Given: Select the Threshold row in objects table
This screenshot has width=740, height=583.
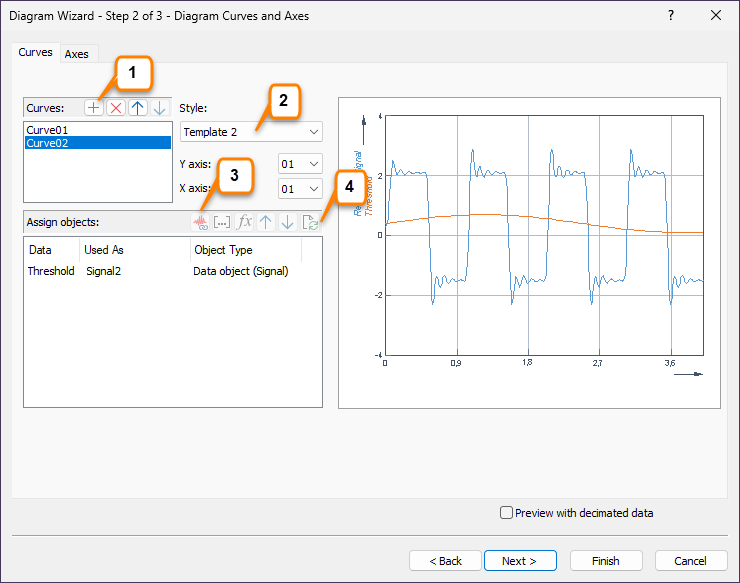Looking at the screenshot, I should click(51, 271).
